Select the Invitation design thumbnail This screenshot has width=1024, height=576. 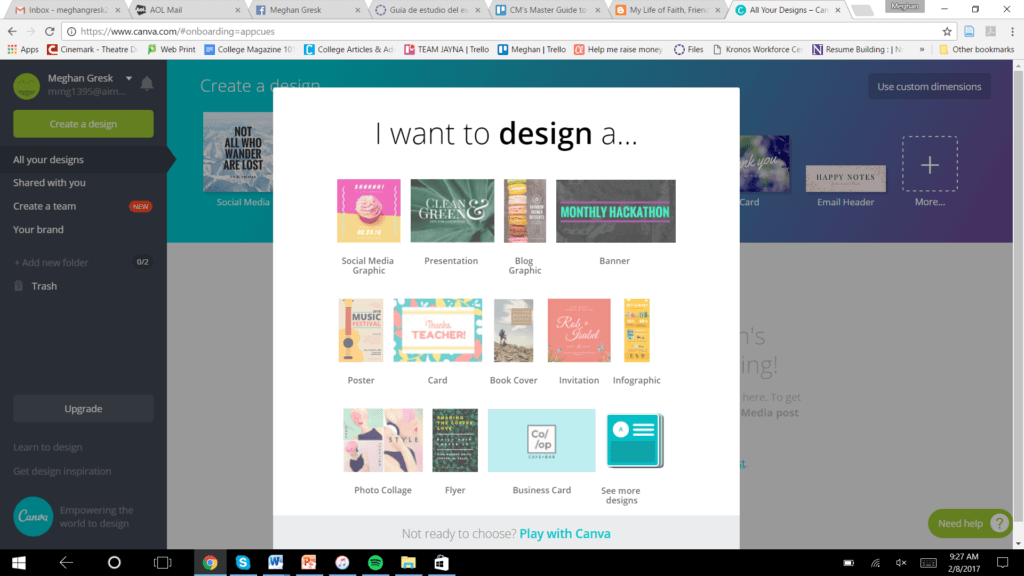579,330
